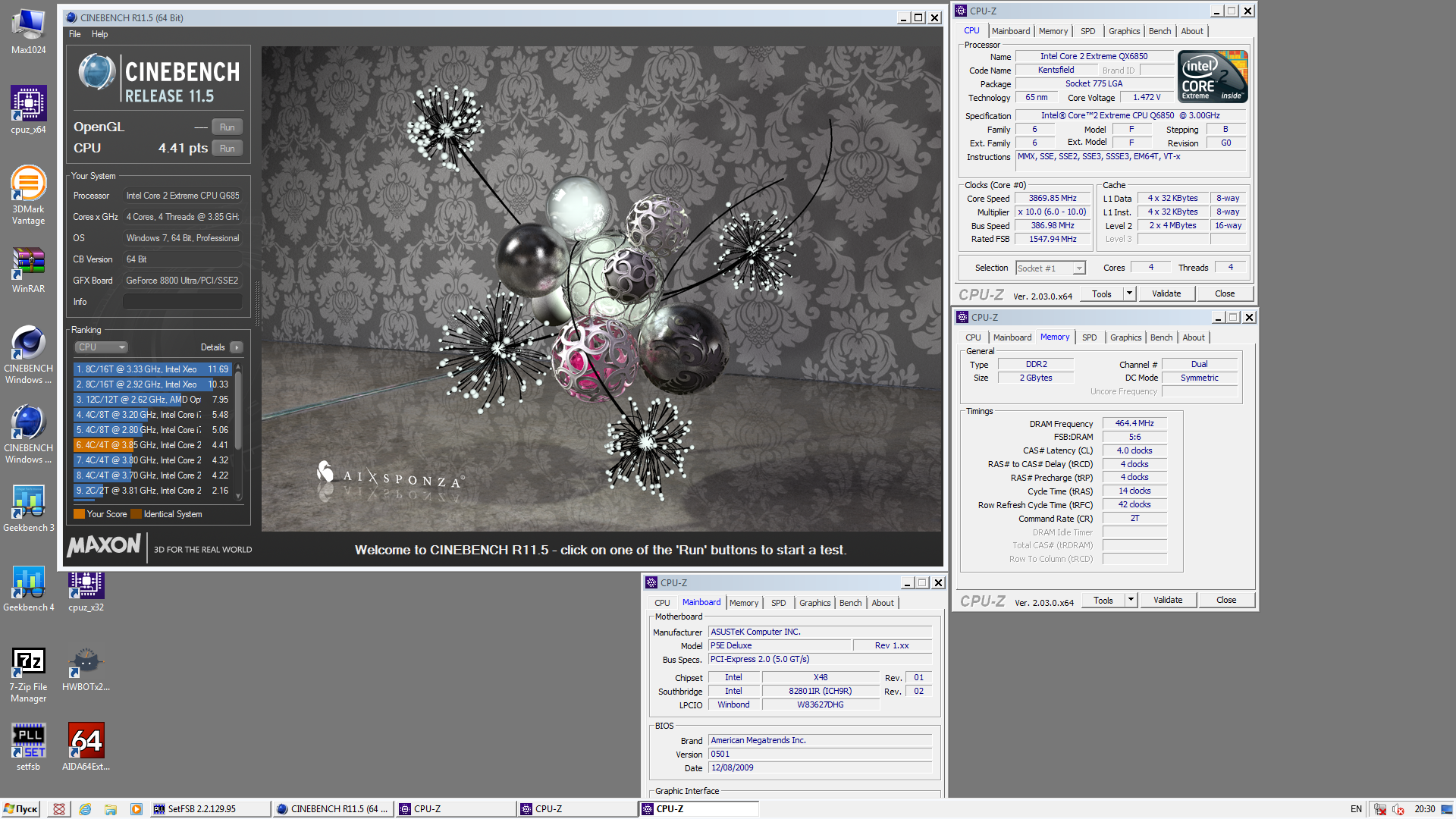Click the Info input field in CINEBENCH
The width and height of the screenshot is (1456, 819).
[182, 302]
